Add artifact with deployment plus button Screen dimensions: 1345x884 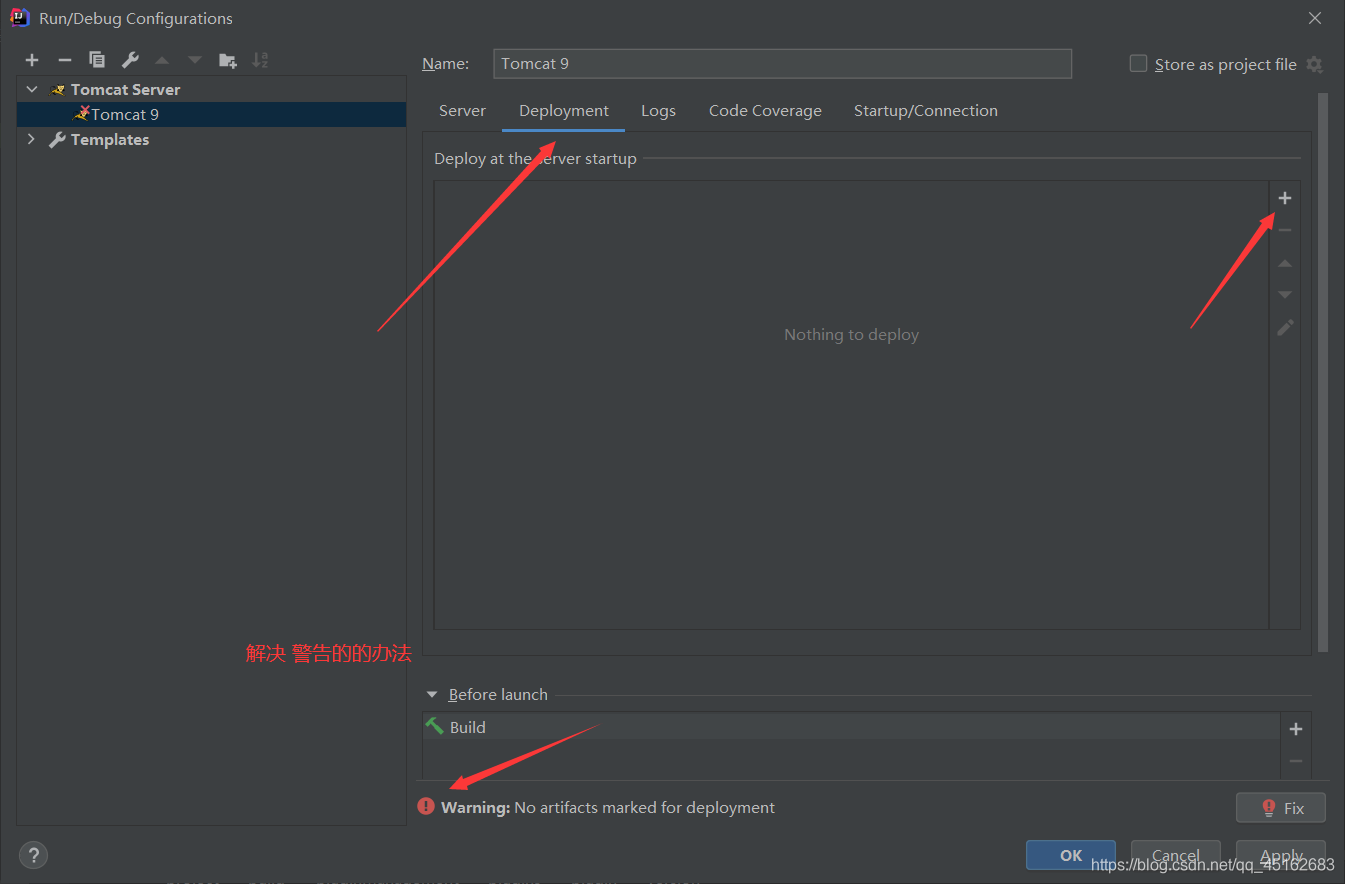(x=1285, y=198)
